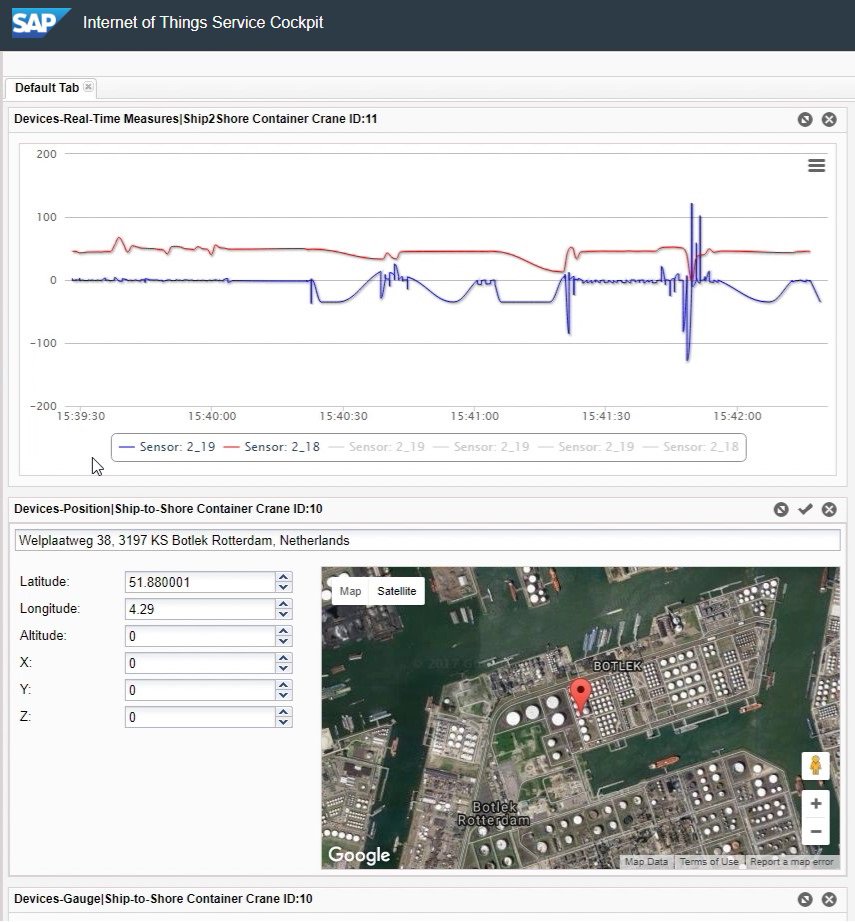The height and width of the screenshot is (922, 855).
Task: Decrease Latitude with down arrow
Action: pos(283,587)
